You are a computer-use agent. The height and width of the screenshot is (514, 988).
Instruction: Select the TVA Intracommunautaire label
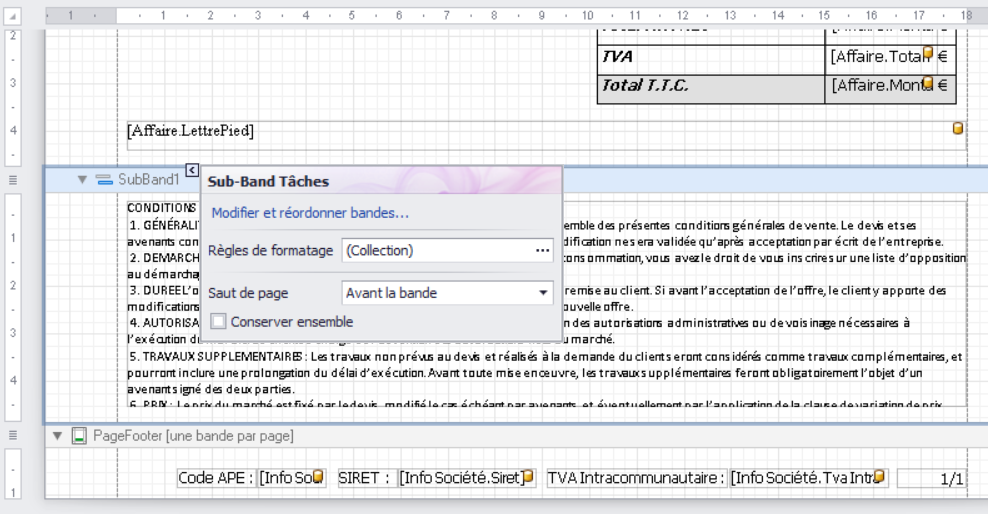click(636, 478)
